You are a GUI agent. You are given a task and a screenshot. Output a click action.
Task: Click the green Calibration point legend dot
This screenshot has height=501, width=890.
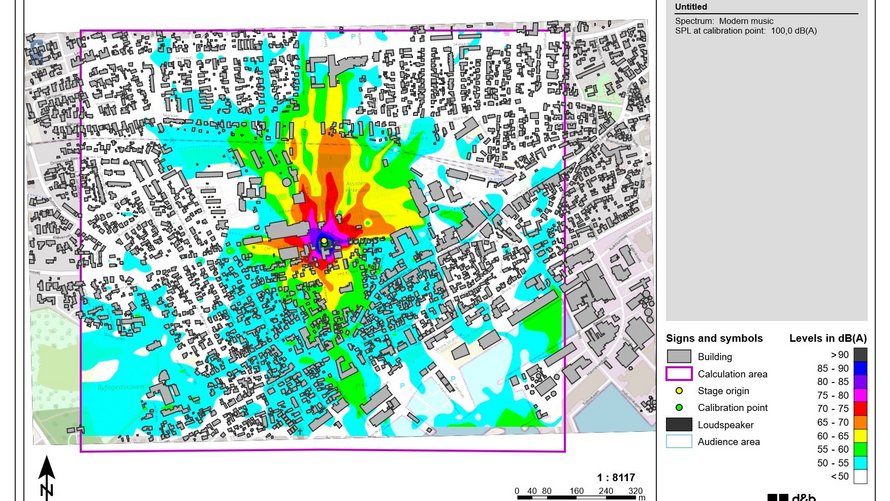tap(679, 407)
